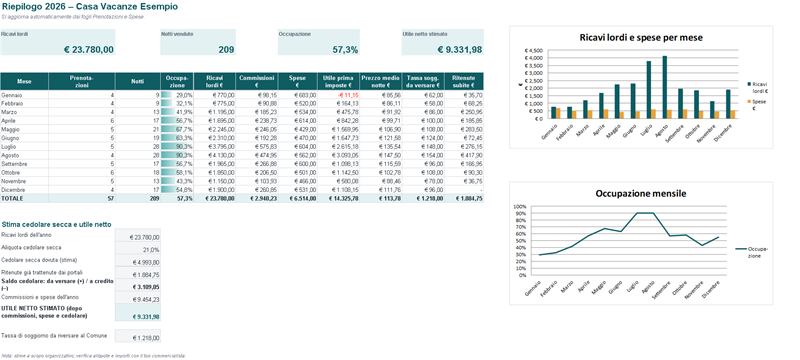
Task: Select the 'Mese' column header
Action: click(24, 82)
